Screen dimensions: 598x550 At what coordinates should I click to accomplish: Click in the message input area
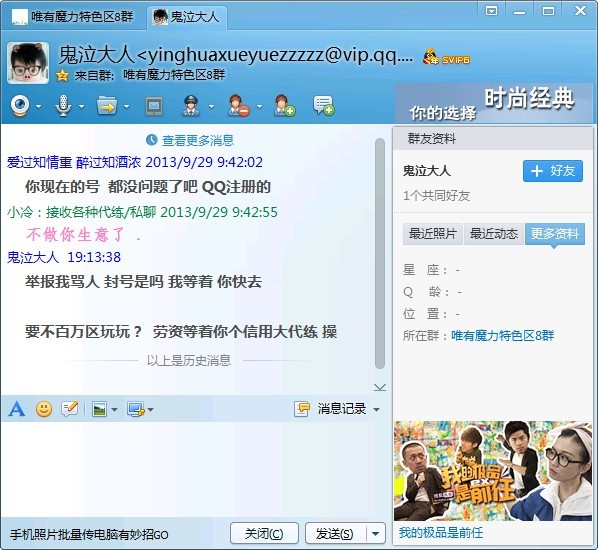[196, 469]
